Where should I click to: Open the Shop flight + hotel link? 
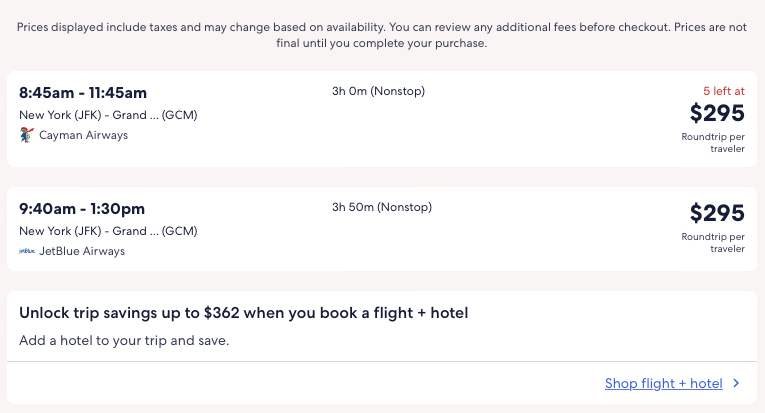point(663,383)
